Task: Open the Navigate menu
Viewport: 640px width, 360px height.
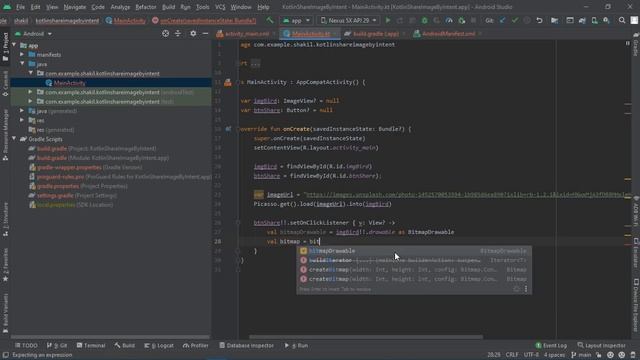Action: 75,7
